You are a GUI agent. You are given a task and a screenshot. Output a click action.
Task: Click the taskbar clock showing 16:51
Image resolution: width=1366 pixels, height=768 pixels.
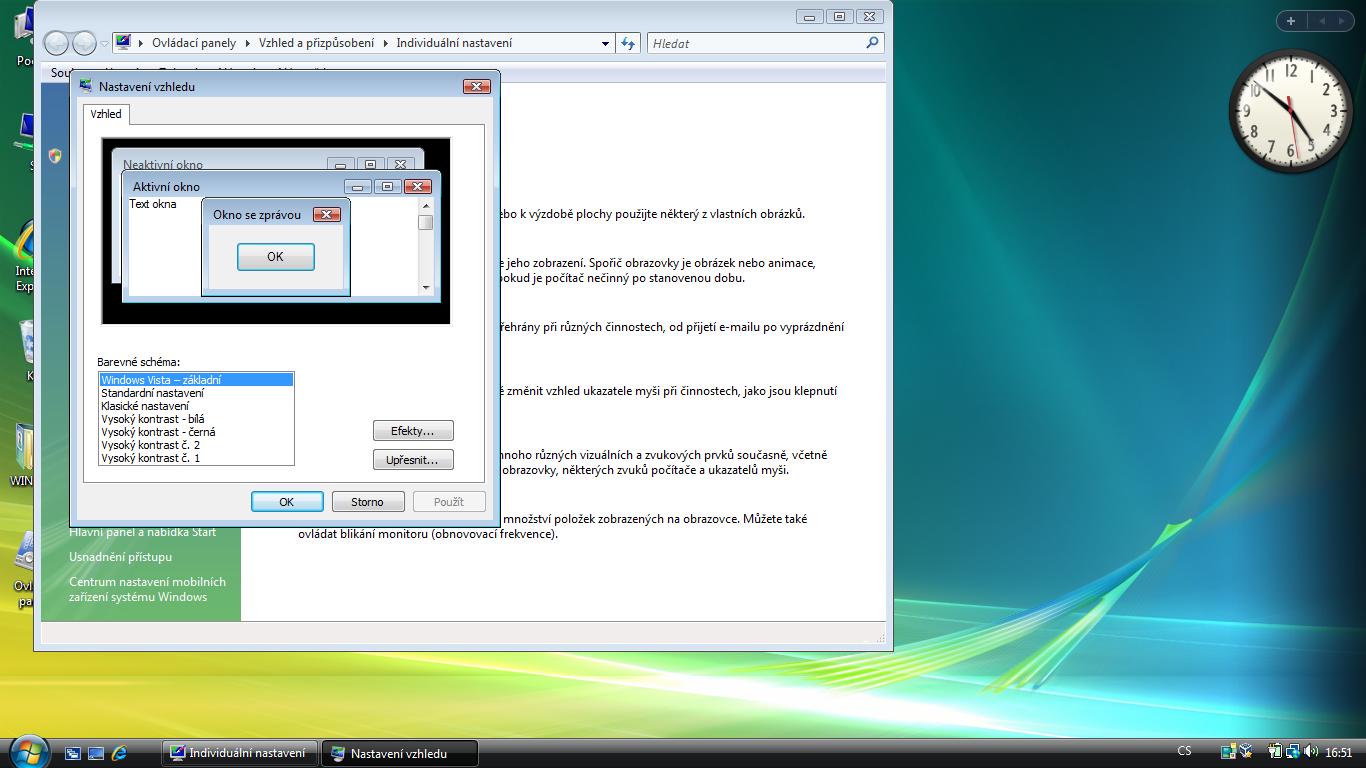[1339, 752]
